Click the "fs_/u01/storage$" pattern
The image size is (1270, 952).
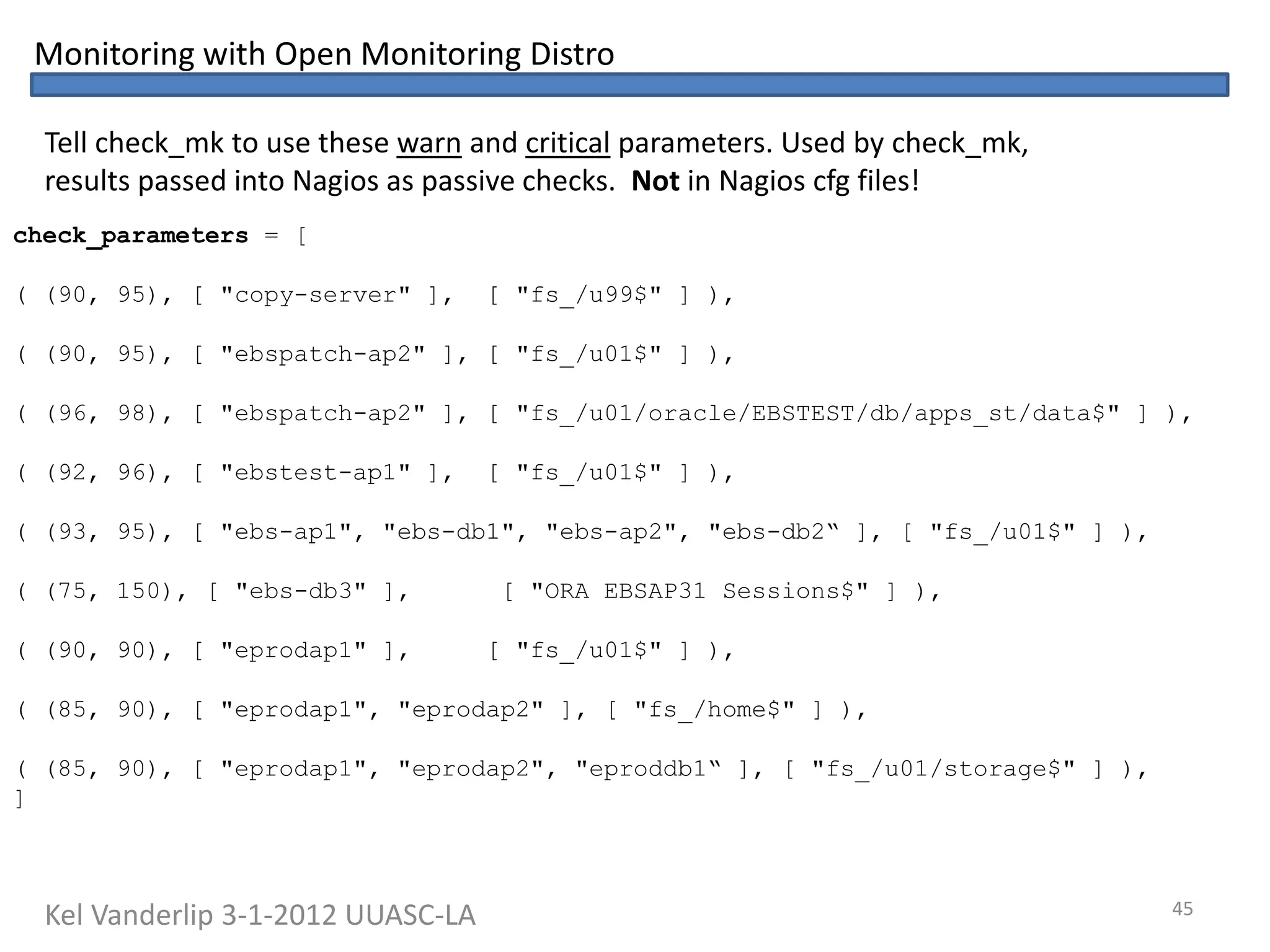tap(943, 769)
